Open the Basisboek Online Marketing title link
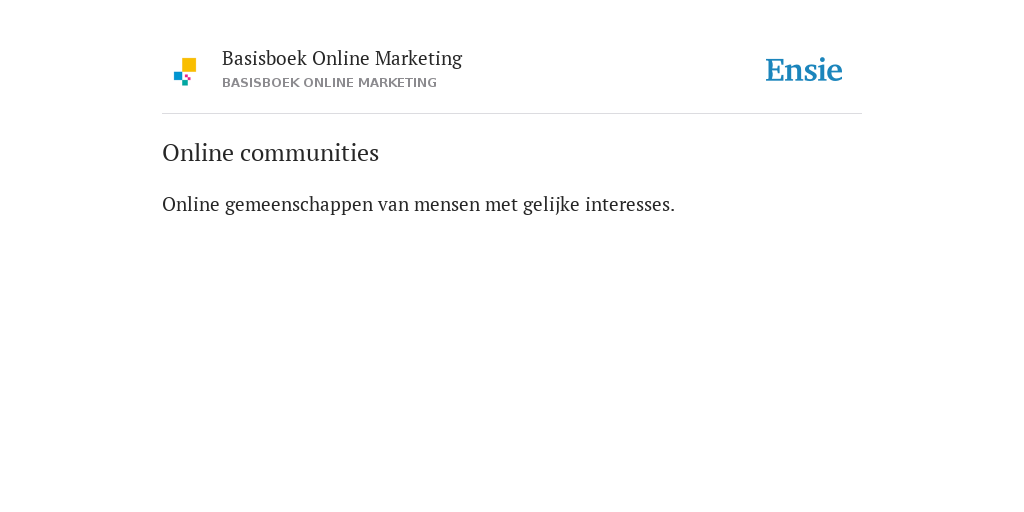This screenshot has height=512, width=1024. pyautogui.click(x=342, y=58)
